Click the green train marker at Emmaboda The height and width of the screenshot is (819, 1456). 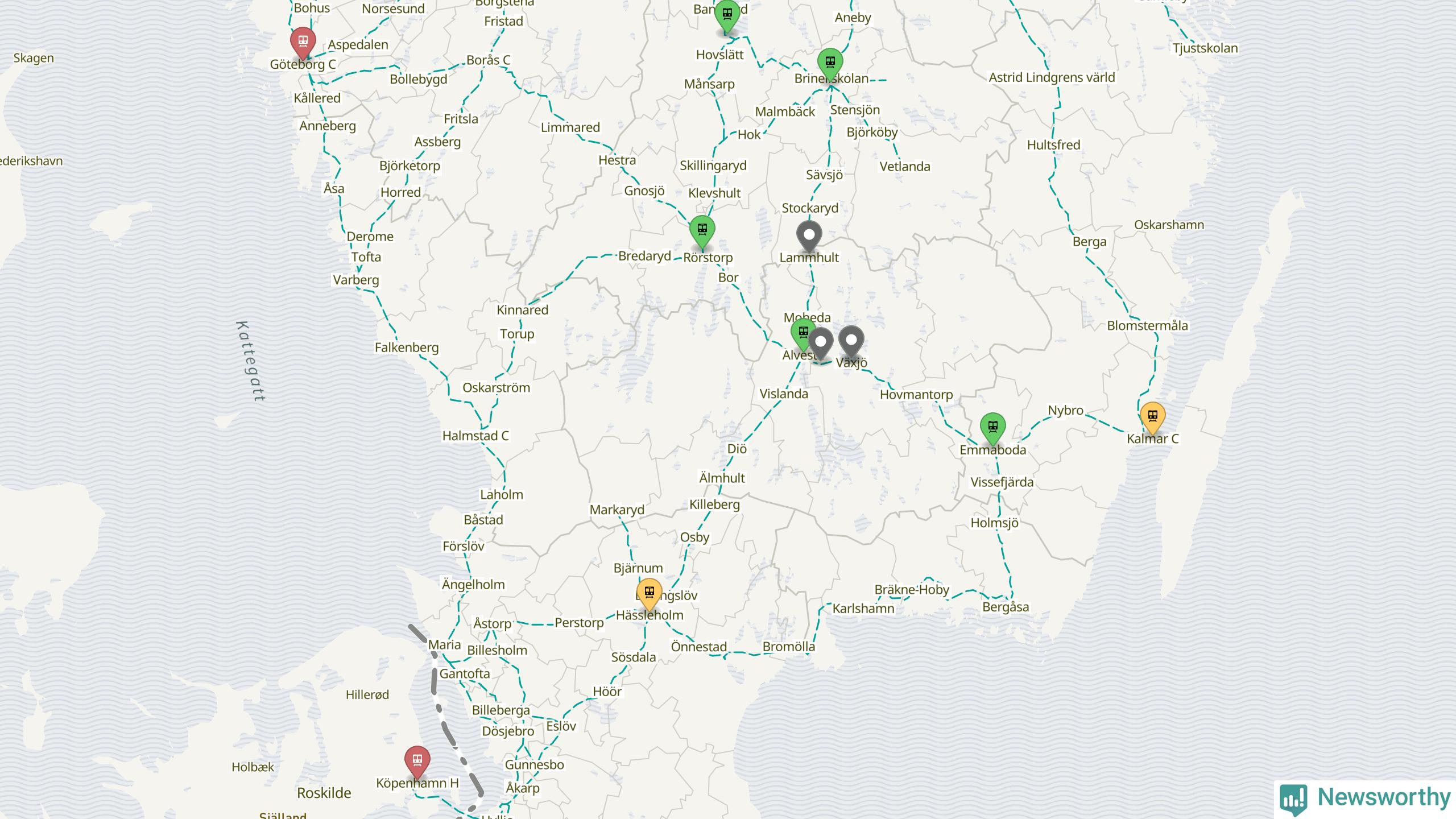pos(992,429)
